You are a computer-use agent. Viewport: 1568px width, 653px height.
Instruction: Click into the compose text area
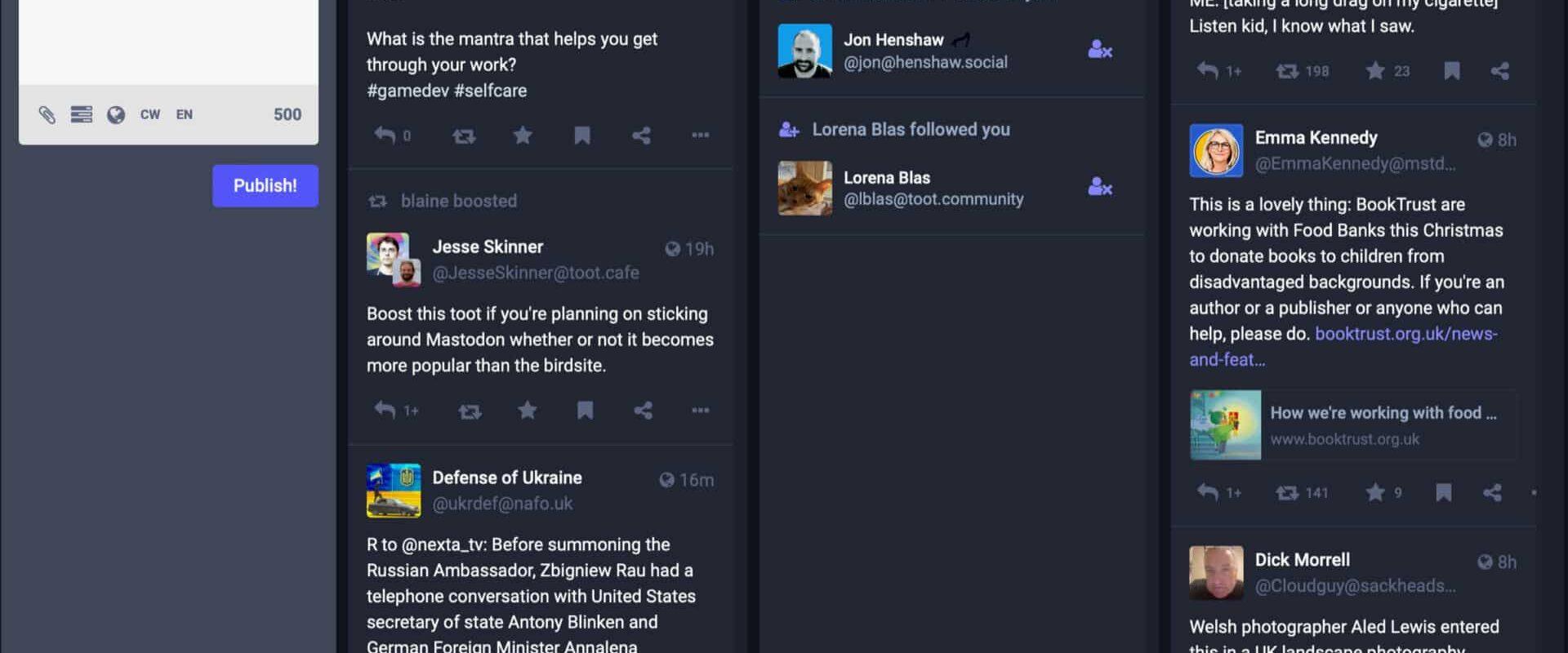(x=168, y=41)
